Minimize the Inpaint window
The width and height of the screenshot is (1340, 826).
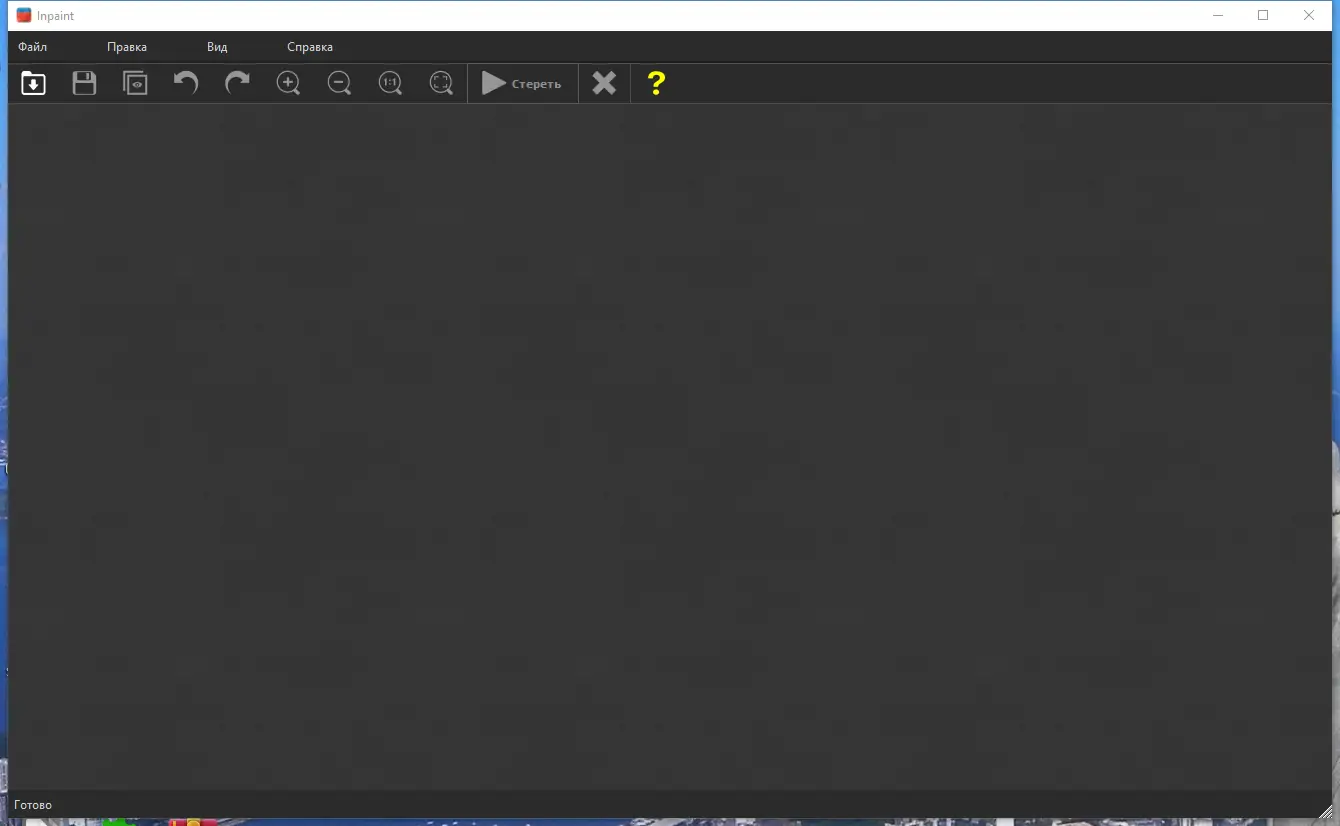(x=1217, y=15)
